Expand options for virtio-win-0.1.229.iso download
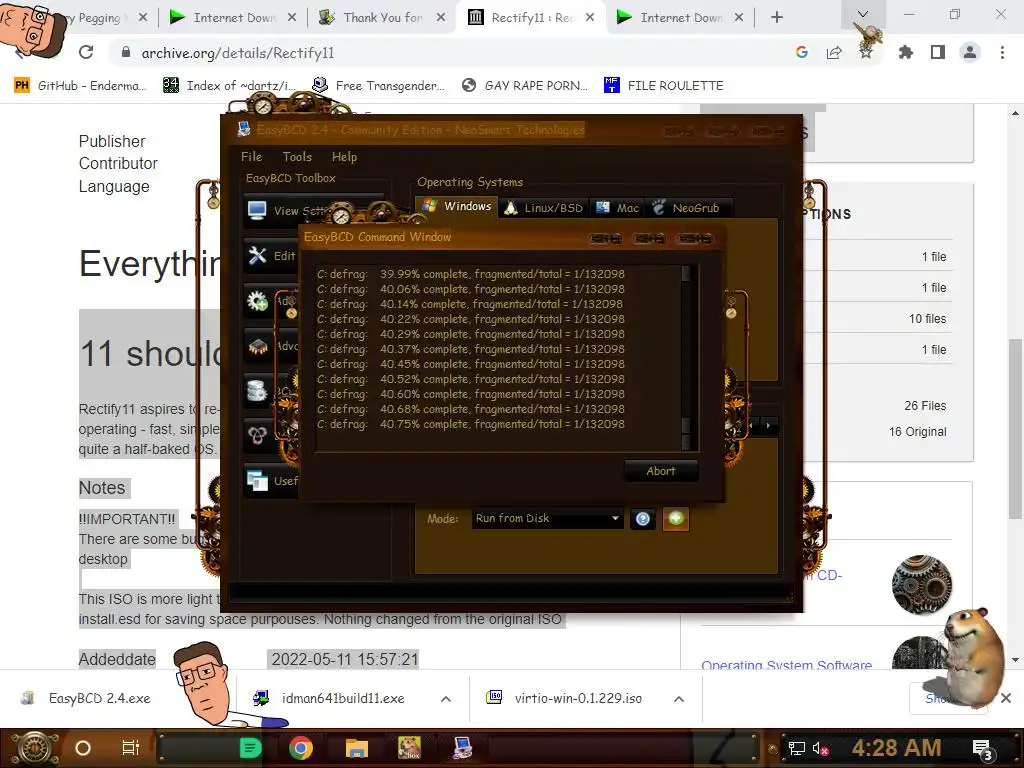1024x768 pixels. (679, 699)
